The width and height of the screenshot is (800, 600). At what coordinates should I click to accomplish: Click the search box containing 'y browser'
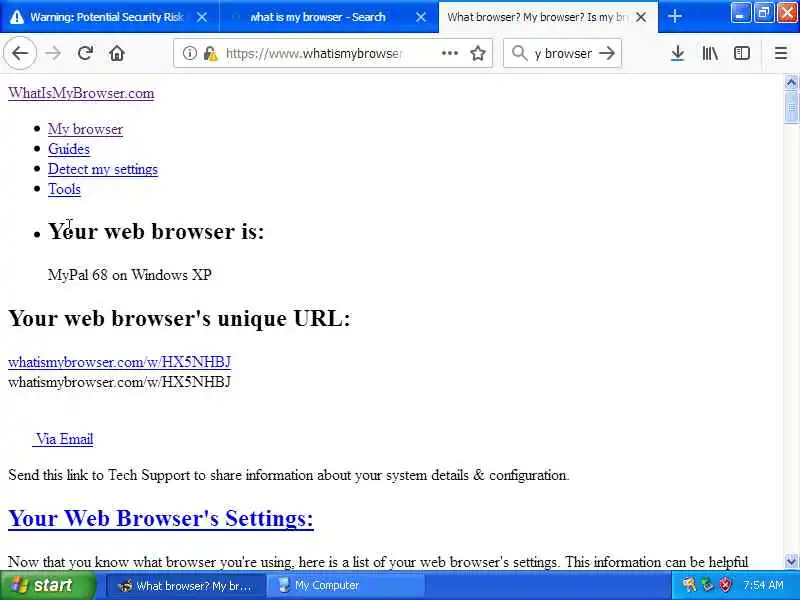click(563, 53)
